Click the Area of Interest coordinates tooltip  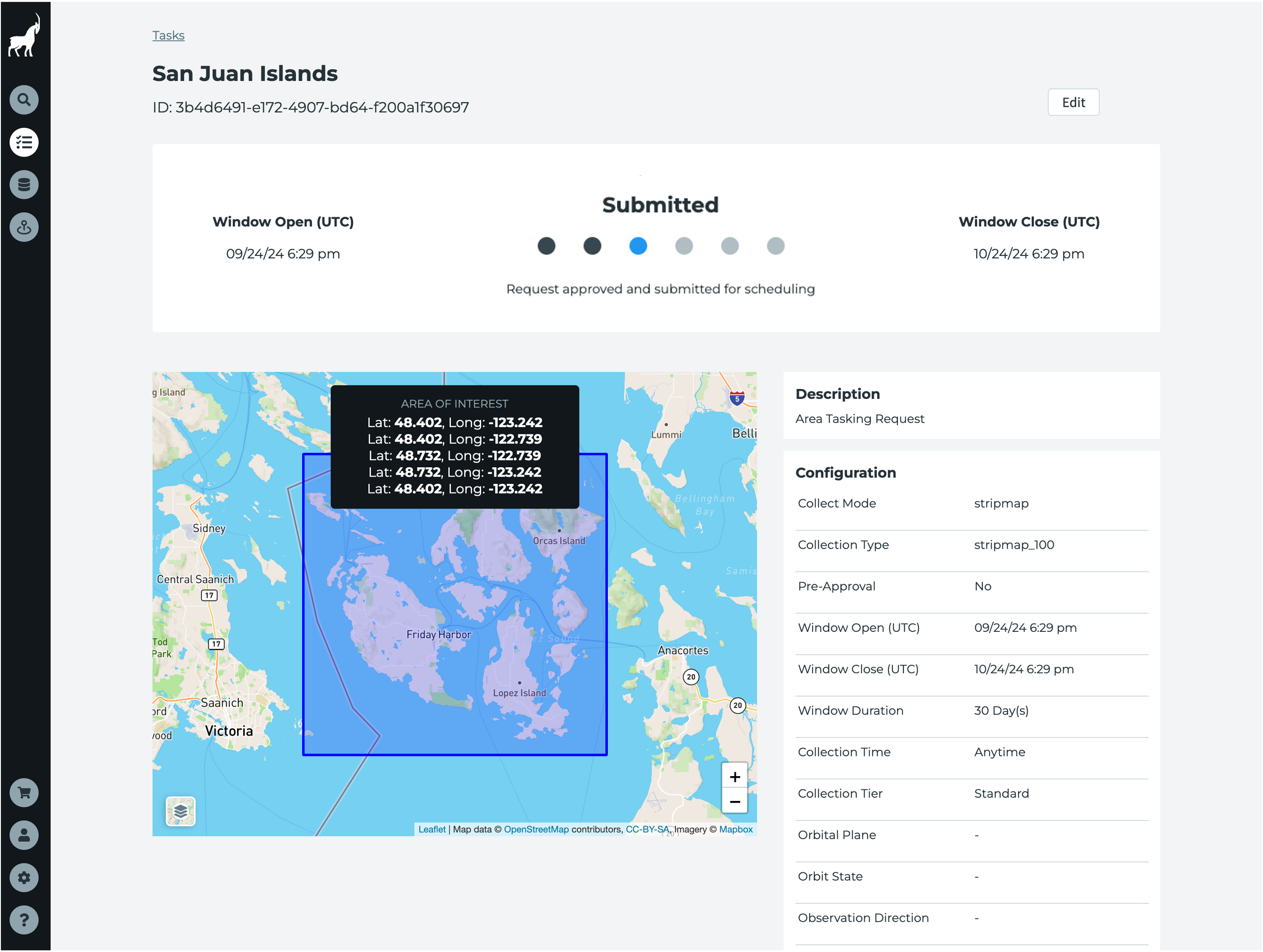coord(455,447)
